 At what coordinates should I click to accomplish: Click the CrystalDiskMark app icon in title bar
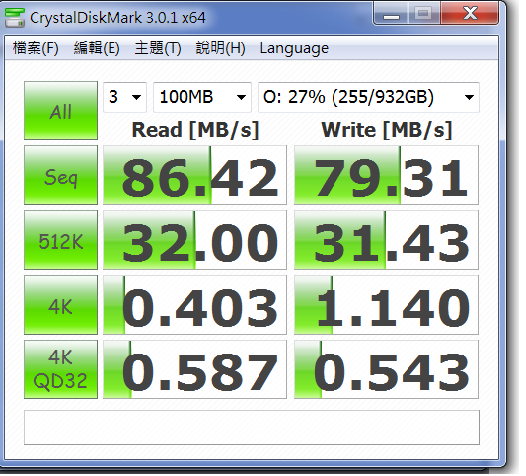coord(15,17)
